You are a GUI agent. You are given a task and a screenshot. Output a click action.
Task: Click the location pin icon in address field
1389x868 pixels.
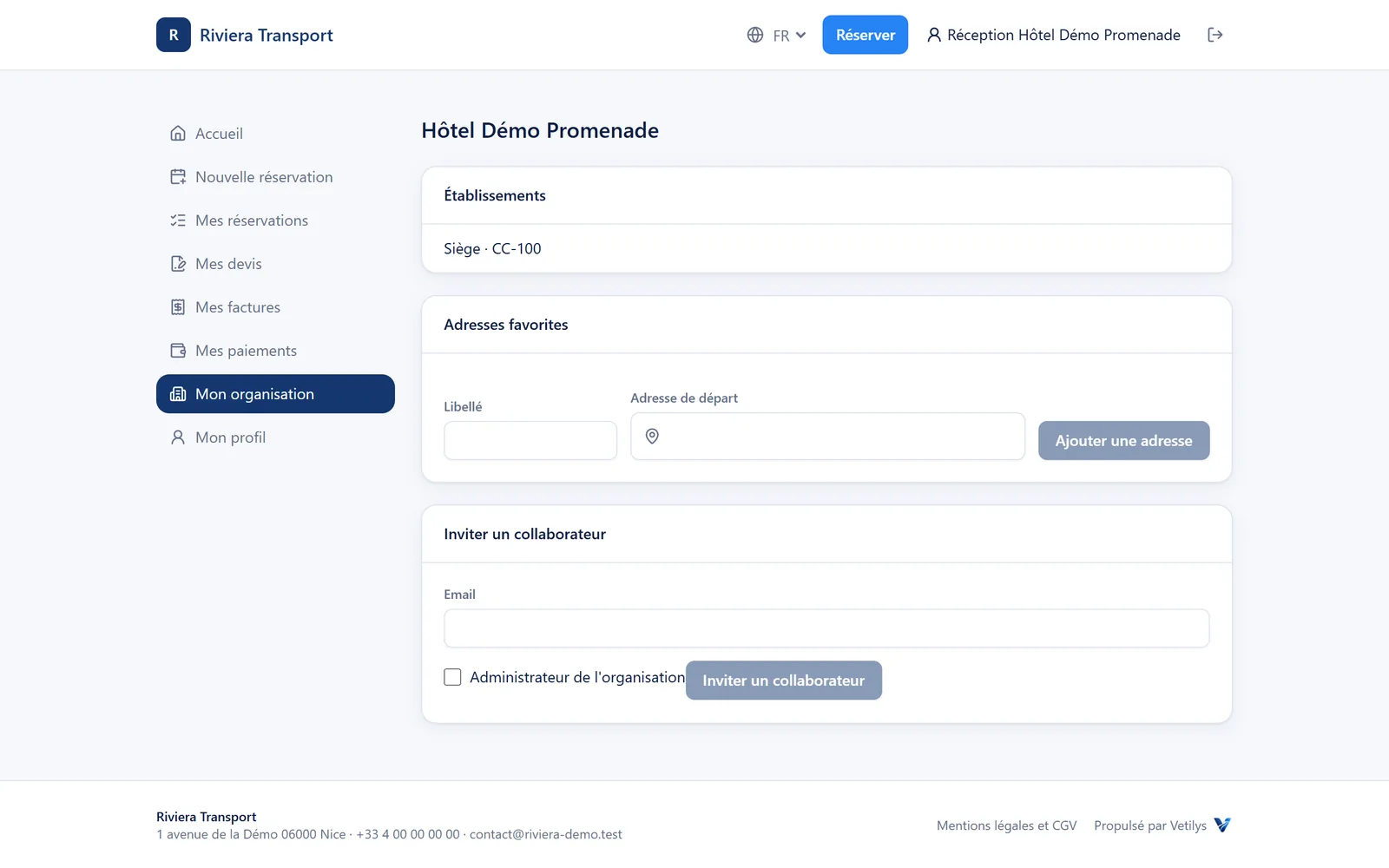coord(652,437)
